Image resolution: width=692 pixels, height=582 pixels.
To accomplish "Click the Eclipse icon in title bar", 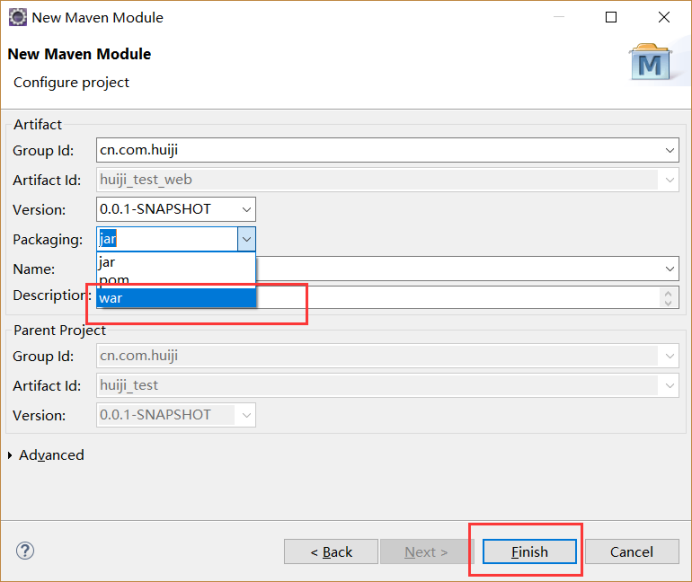I will coord(18,18).
